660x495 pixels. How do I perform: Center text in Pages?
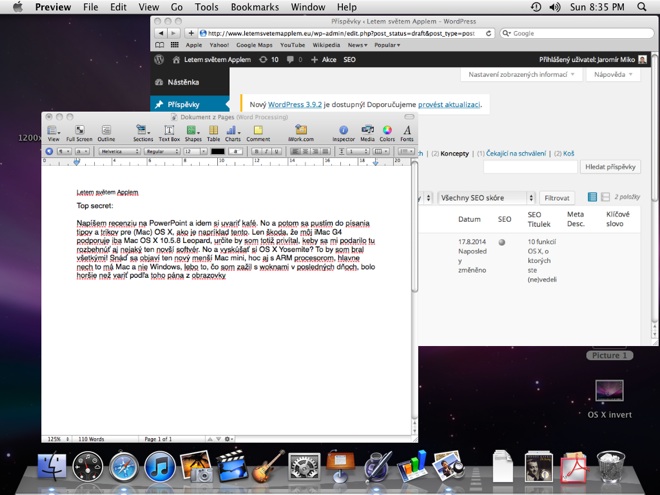click(x=305, y=151)
